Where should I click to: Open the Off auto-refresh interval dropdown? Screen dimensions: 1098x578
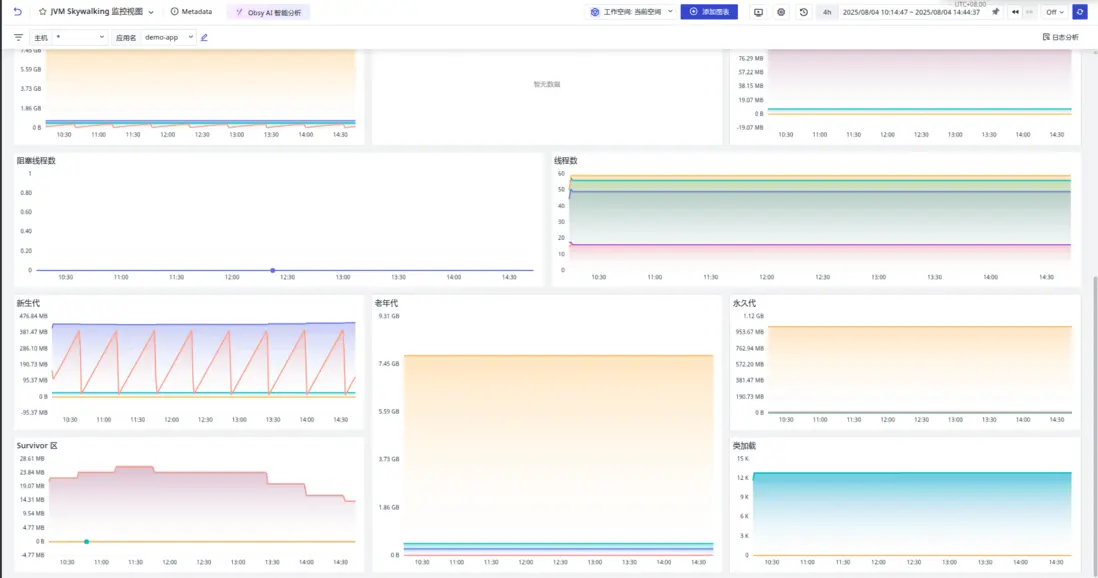pyautogui.click(x=1055, y=12)
